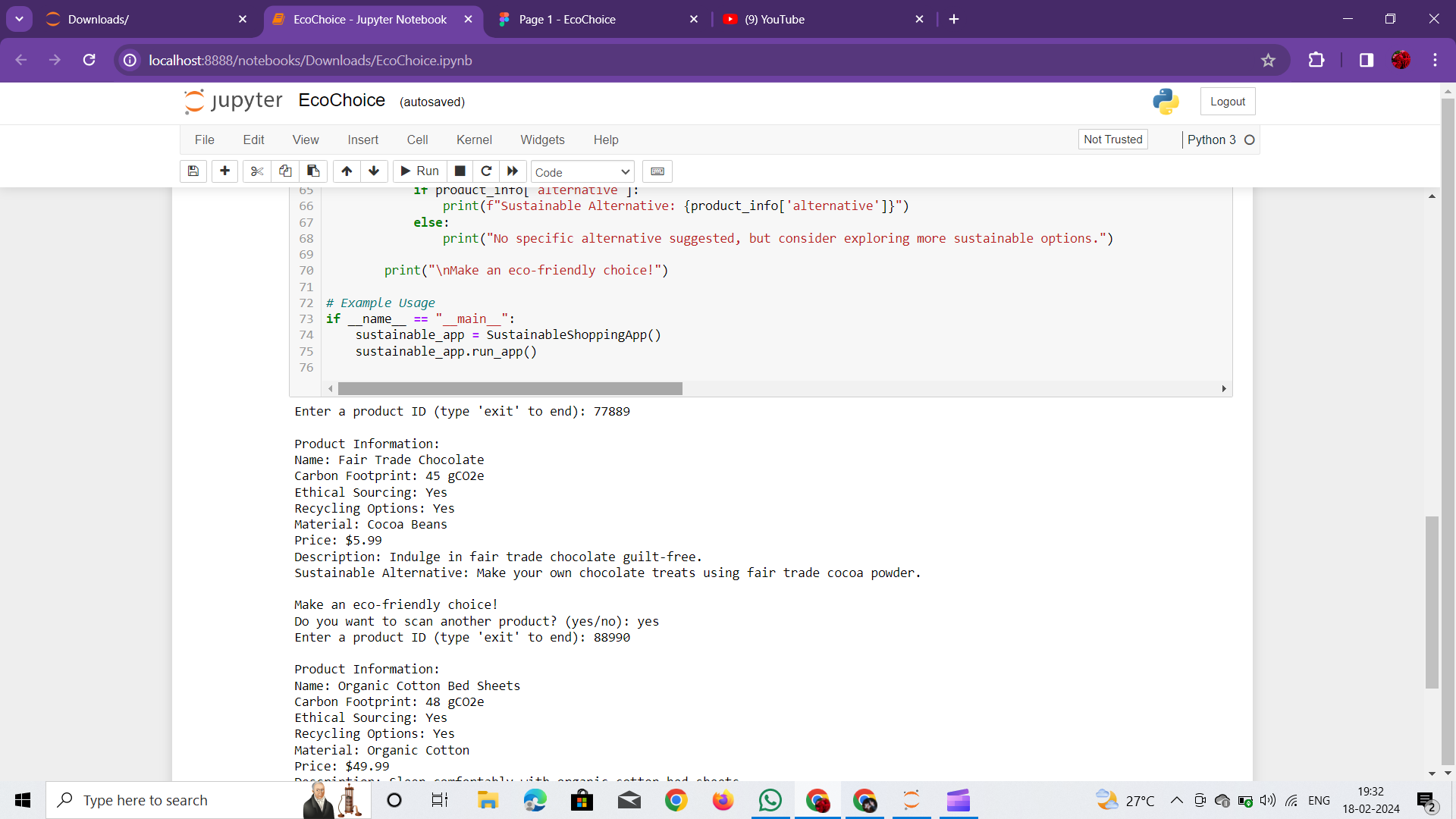This screenshot has height=819, width=1456.
Task: Open the tab search chevron dropdown
Action: pos(19,19)
